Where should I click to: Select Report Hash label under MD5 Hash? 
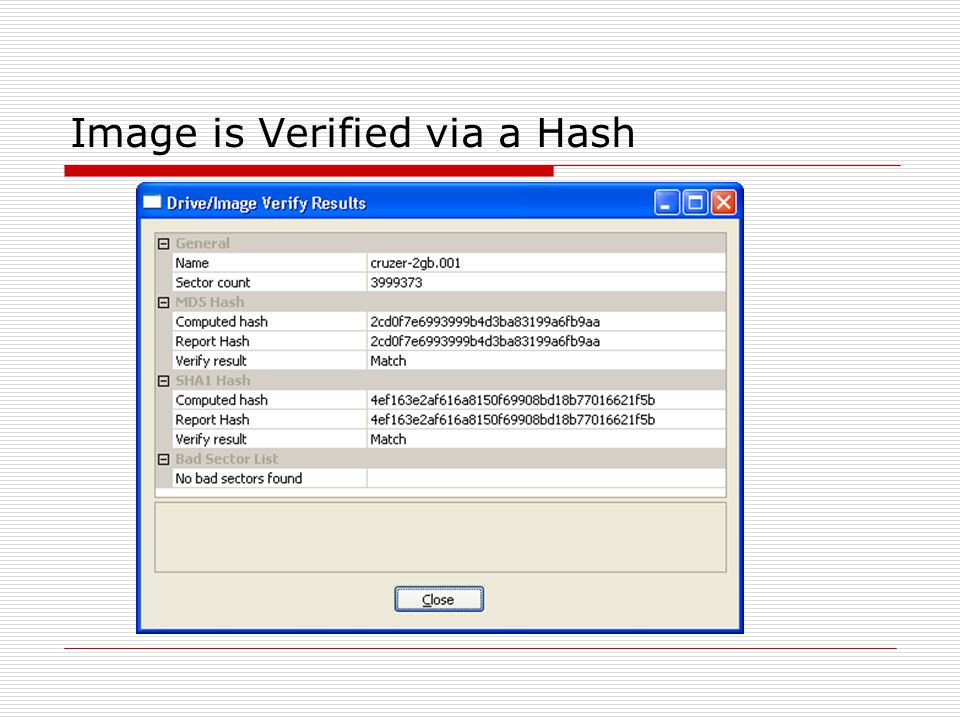(x=212, y=342)
